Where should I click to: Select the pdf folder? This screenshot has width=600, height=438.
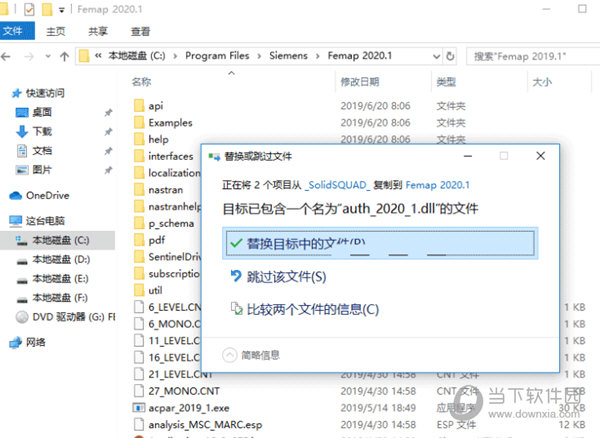pyautogui.click(x=157, y=240)
